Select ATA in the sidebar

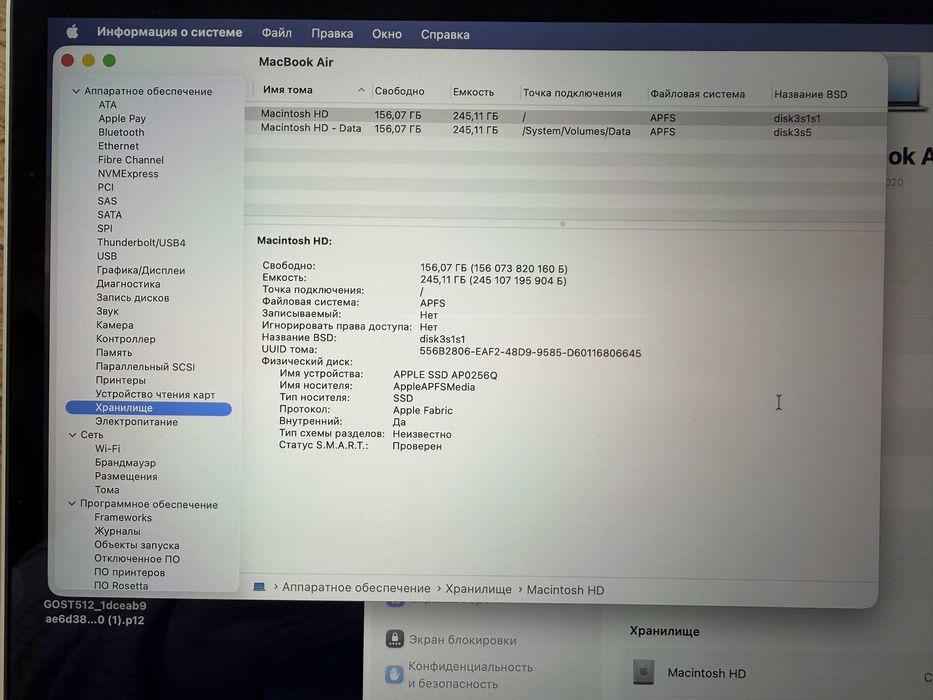107,105
